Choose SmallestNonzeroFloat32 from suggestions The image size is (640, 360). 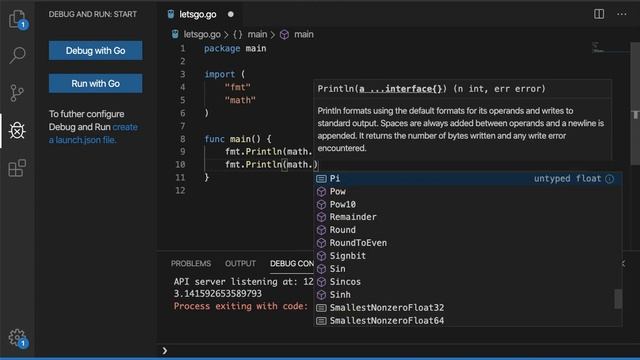click(x=467, y=308)
